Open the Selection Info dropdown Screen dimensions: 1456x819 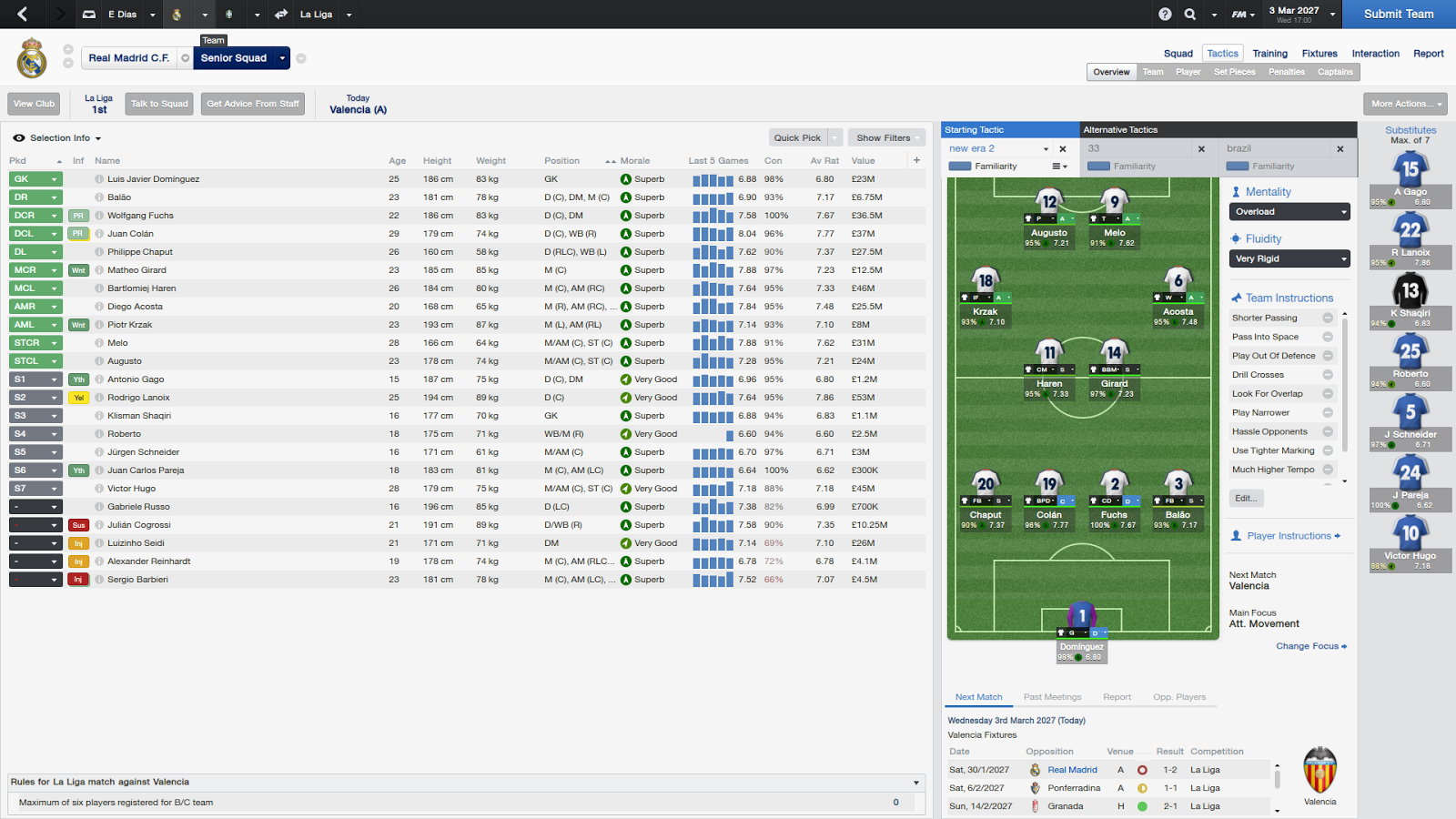(x=98, y=138)
